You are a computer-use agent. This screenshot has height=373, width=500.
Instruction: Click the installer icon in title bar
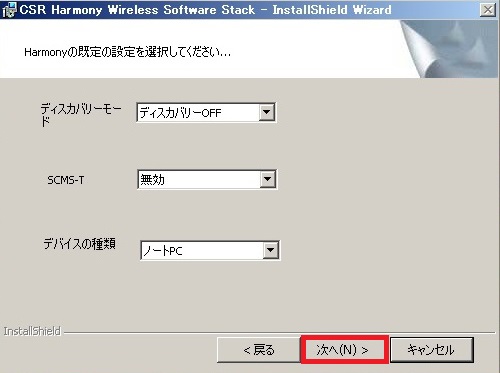pyautogui.click(x=9, y=10)
